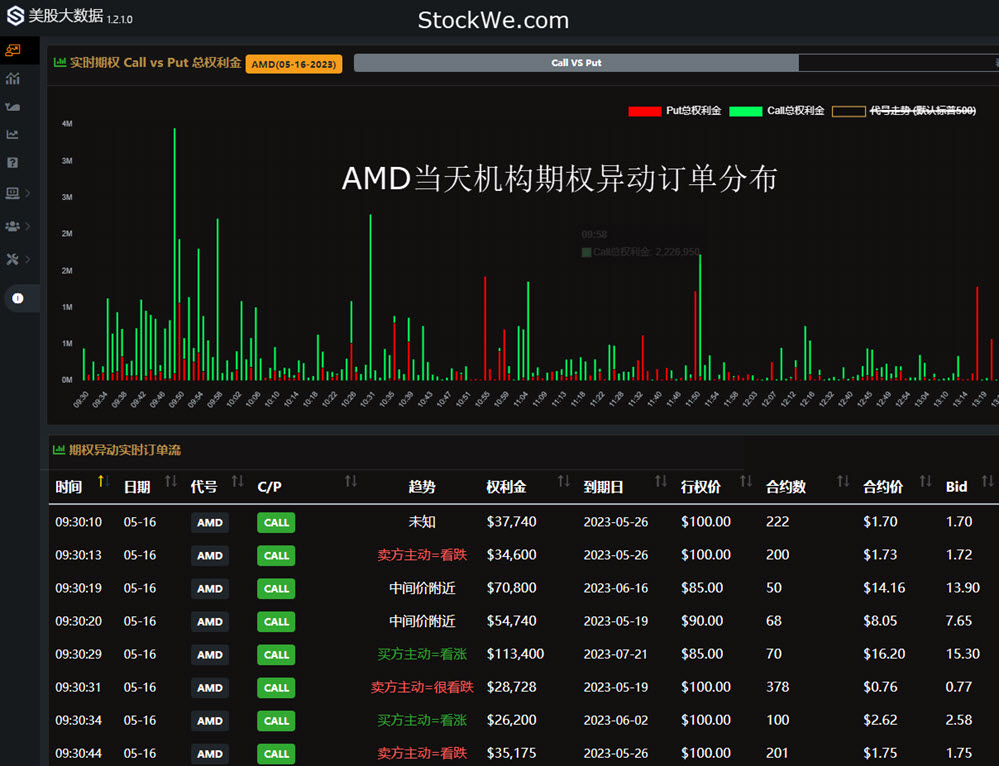This screenshot has width=999, height=766.
Task: Open the line trend chart sidebar icon
Action: point(13,134)
